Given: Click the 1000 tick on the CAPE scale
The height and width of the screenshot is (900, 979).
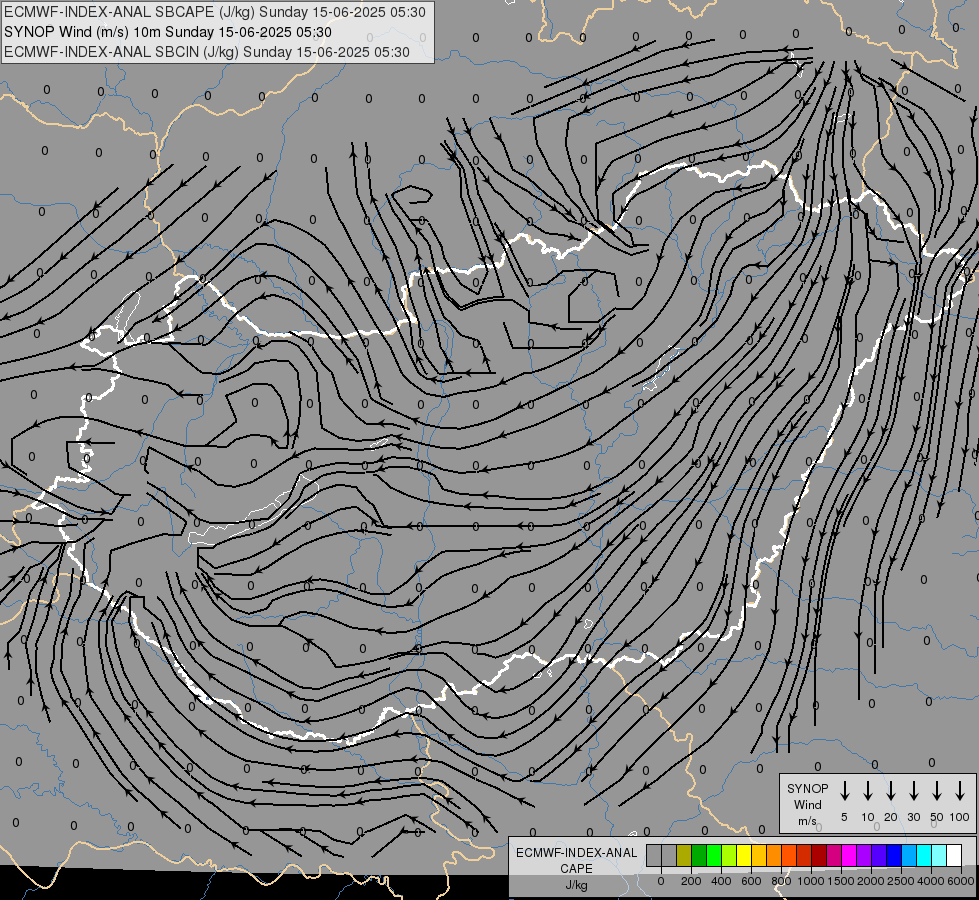Looking at the screenshot, I should click(811, 881).
